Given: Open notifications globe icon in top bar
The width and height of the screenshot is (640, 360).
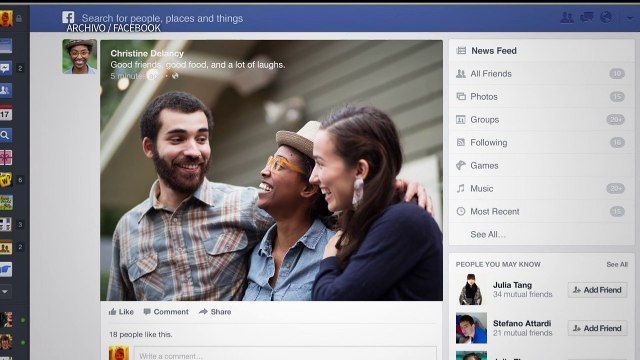Looking at the screenshot, I should pos(606,17).
